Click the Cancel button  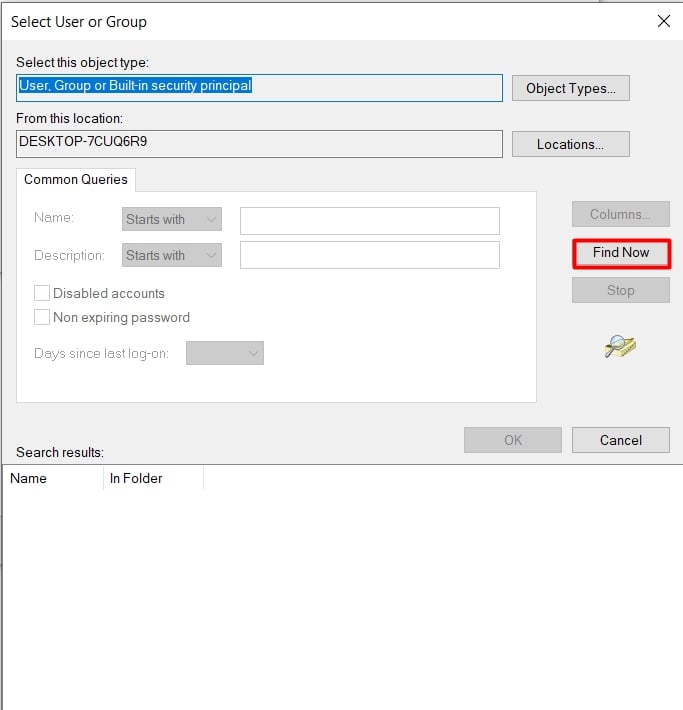tap(620, 440)
